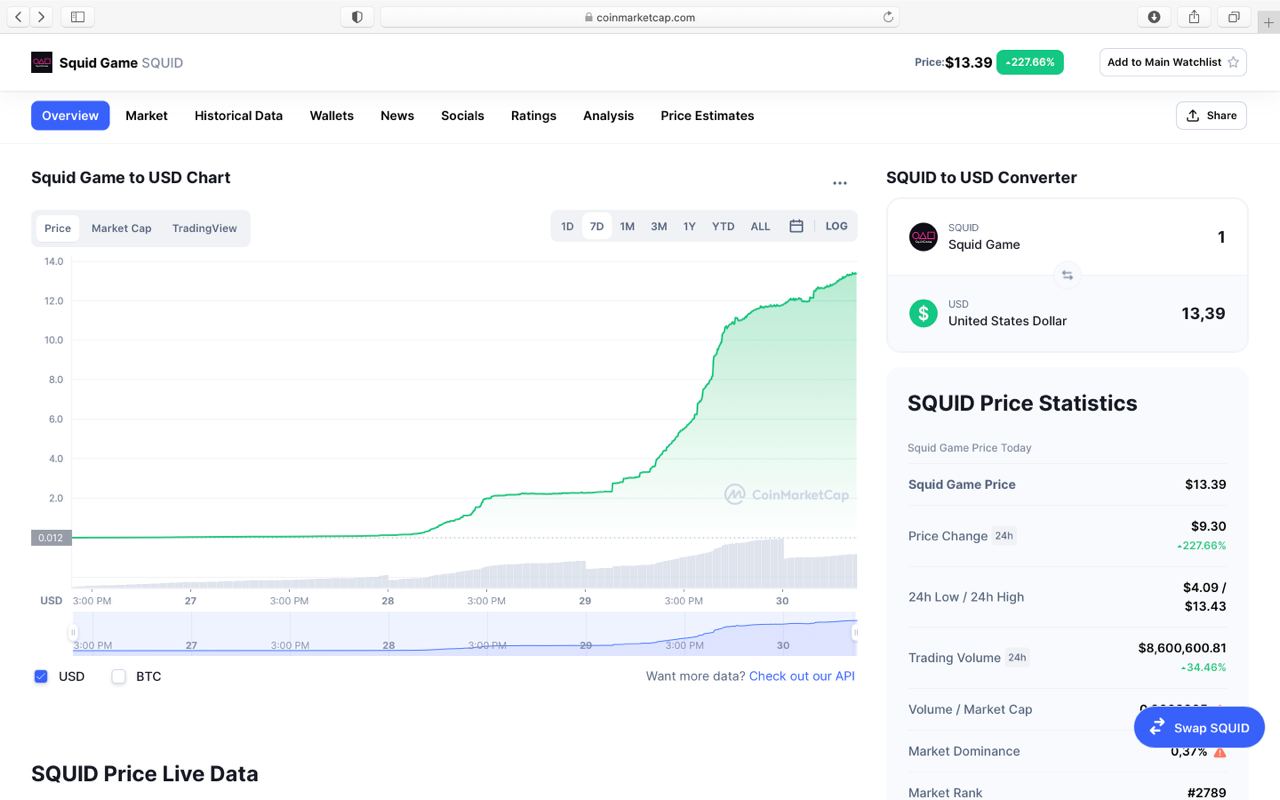Switch to the Overview tab
This screenshot has width=1280, height=800.
[70, 115]
